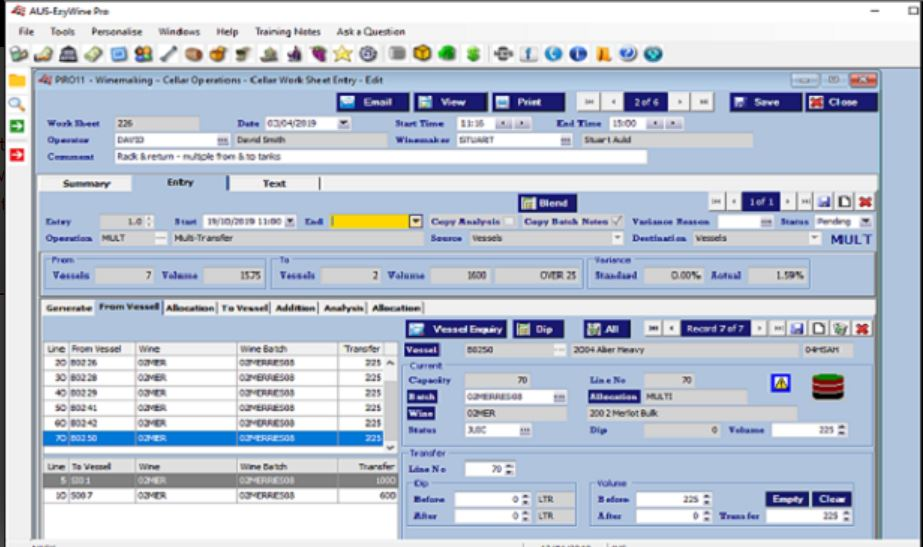Click the scroll down arrow in From Vessel list
The height and width of the screenshot is (547, 923).
(x=390, y=447)
